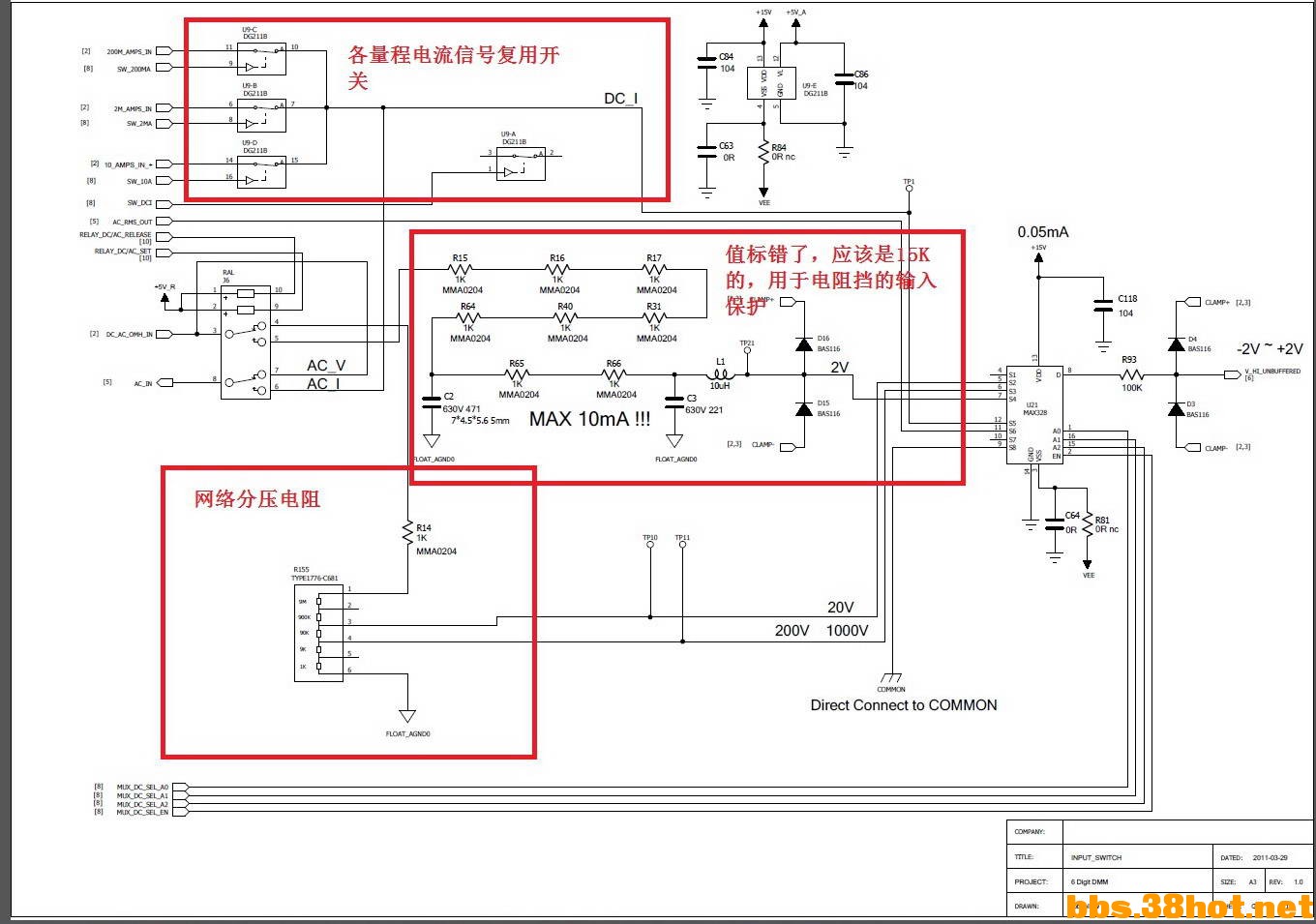Click the +5V_R supply label

[x=164, y=287]
